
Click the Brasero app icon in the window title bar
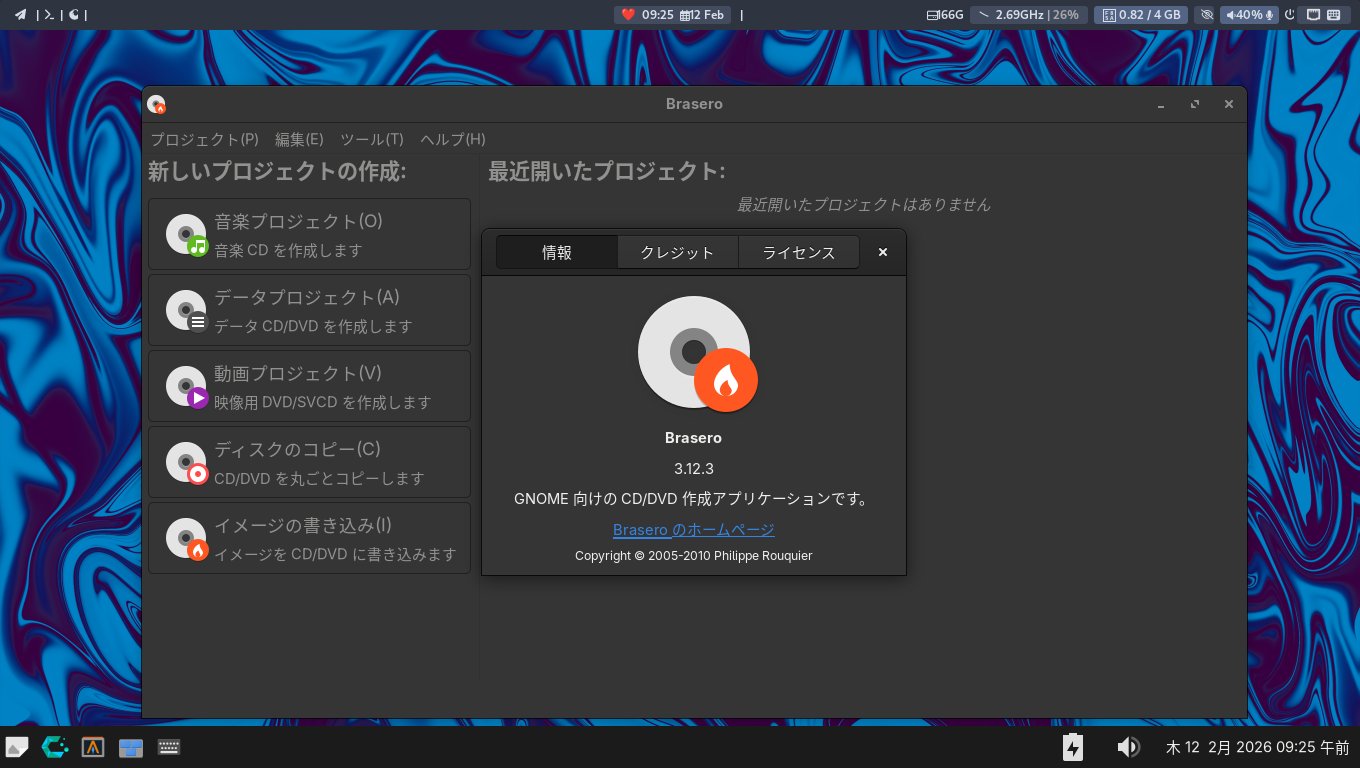click(156, 104)
